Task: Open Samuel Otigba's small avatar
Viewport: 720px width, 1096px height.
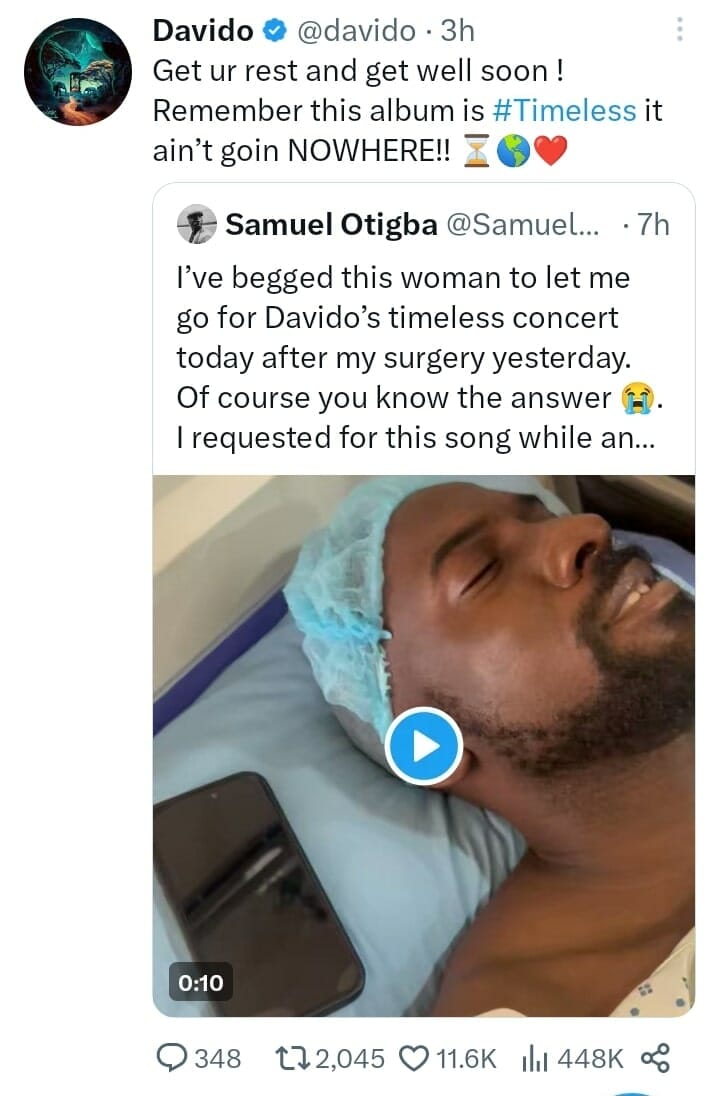Action: (x=197, y=225)
